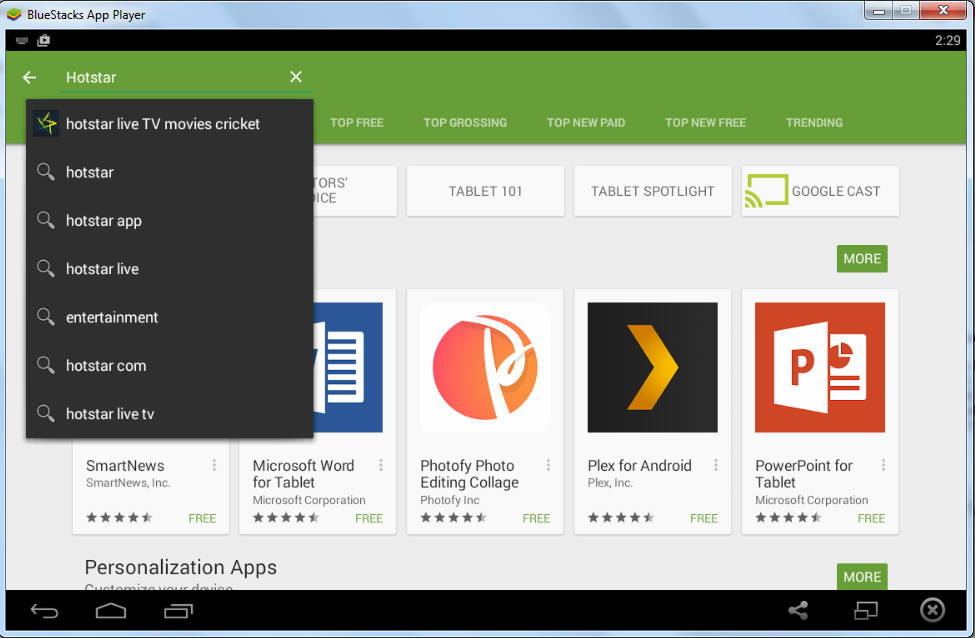Screen dimensions: 975x638
Task: Switch to the TOP NEW FREE tab
Action: (705, 123)
